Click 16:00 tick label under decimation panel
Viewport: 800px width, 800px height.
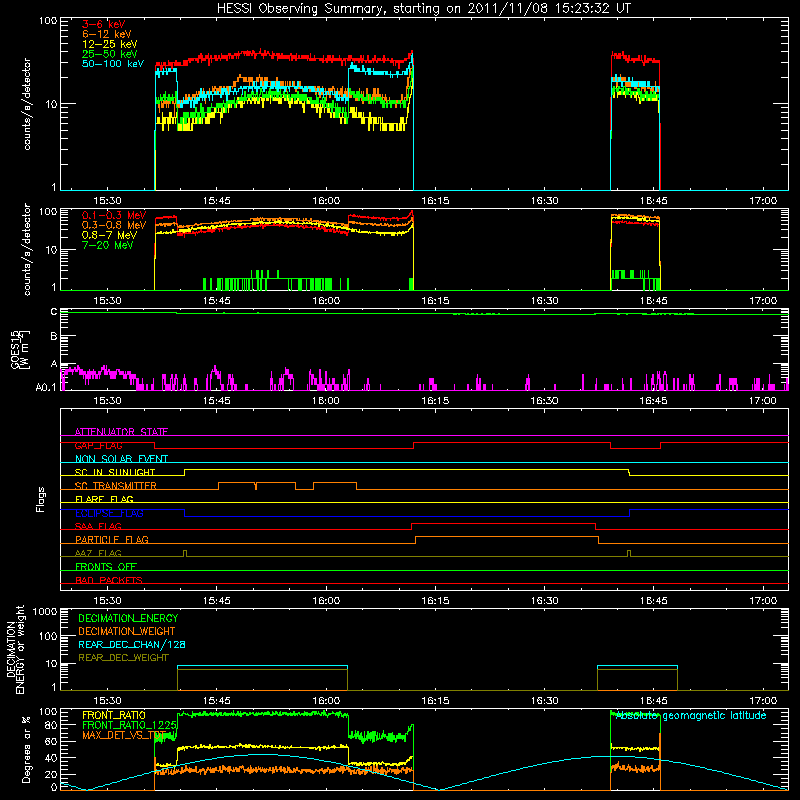(326, 701)
